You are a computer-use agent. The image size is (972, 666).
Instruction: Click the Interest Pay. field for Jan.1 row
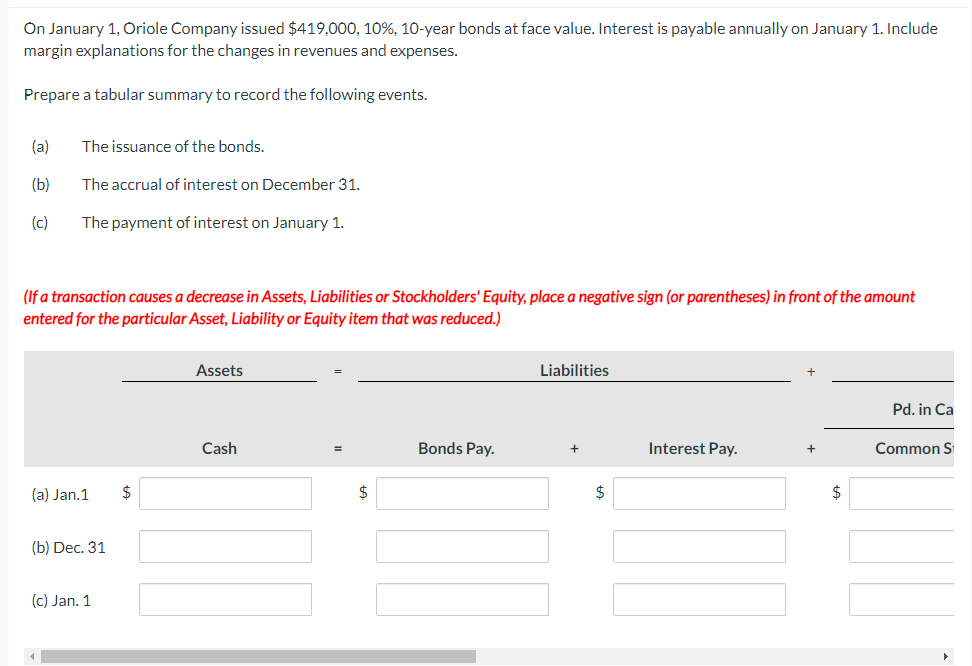pos(699,493)
